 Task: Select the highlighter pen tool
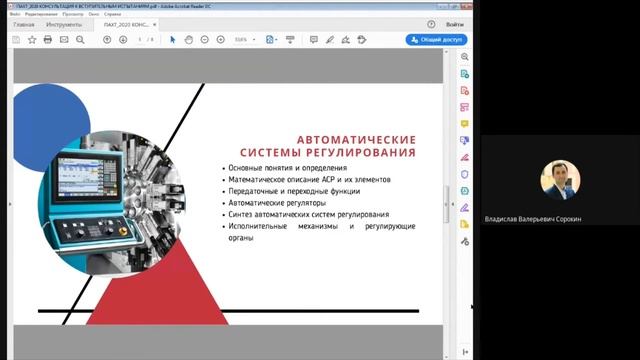(x=330, y=40)
